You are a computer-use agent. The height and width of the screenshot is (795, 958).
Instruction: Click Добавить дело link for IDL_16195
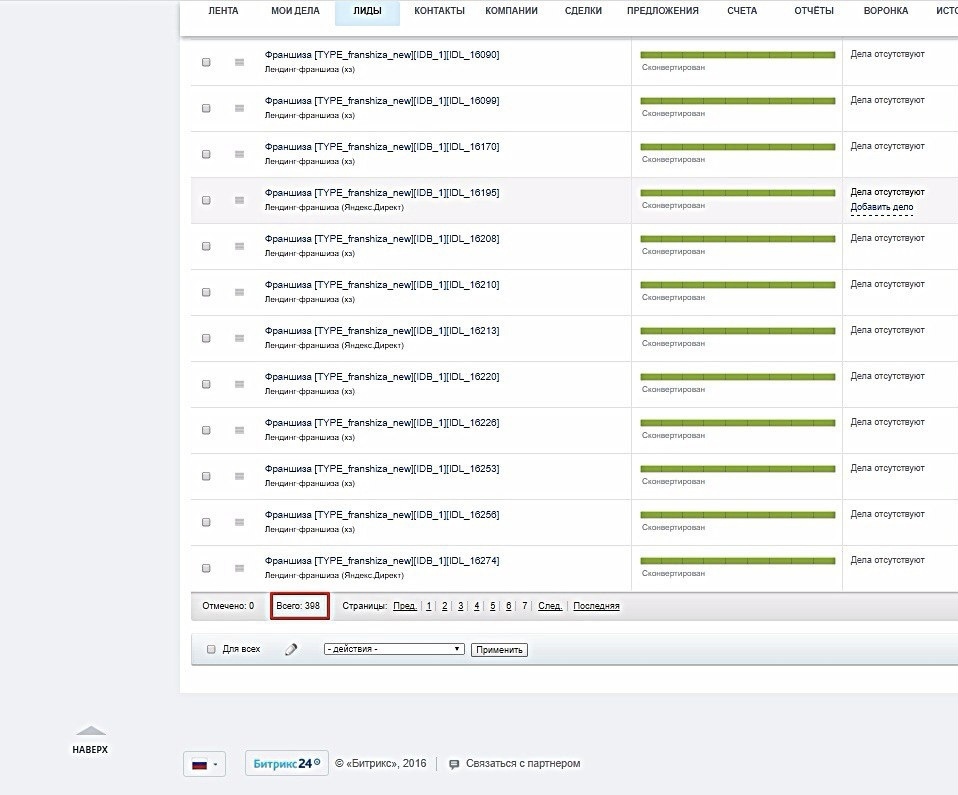882,207
